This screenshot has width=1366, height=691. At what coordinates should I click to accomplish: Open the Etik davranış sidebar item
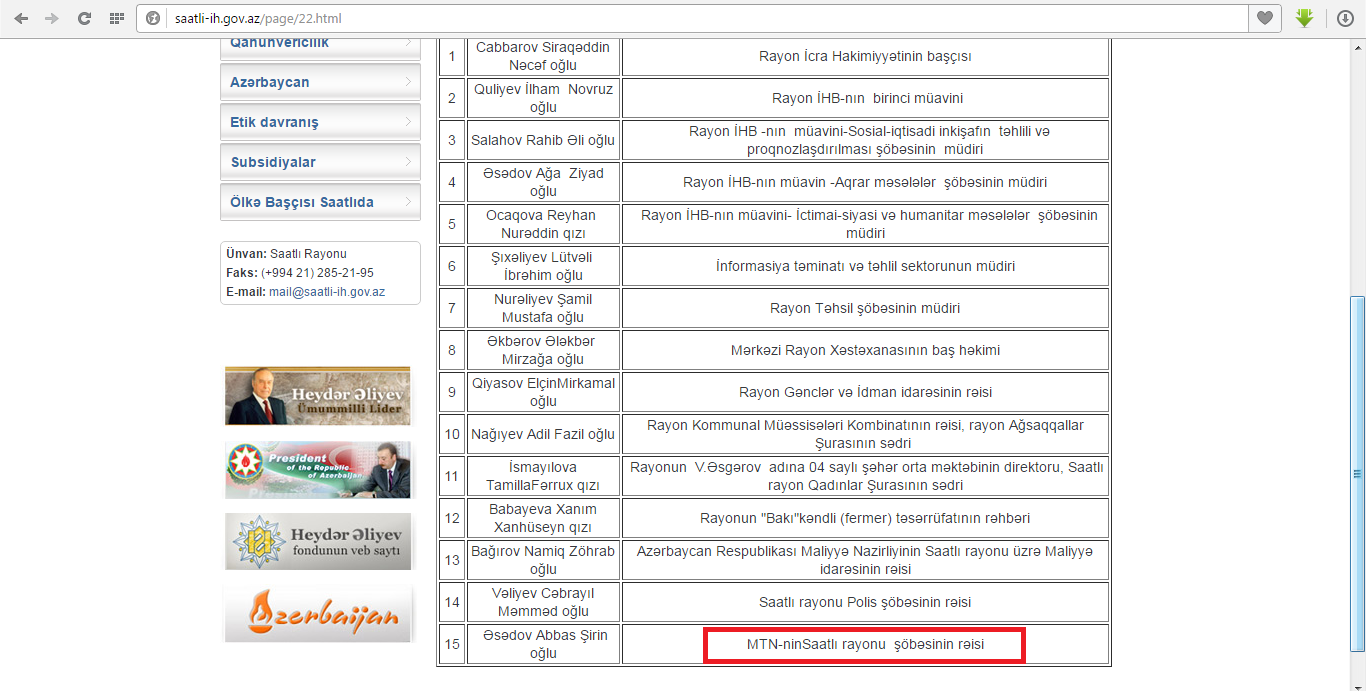point(320,122)
